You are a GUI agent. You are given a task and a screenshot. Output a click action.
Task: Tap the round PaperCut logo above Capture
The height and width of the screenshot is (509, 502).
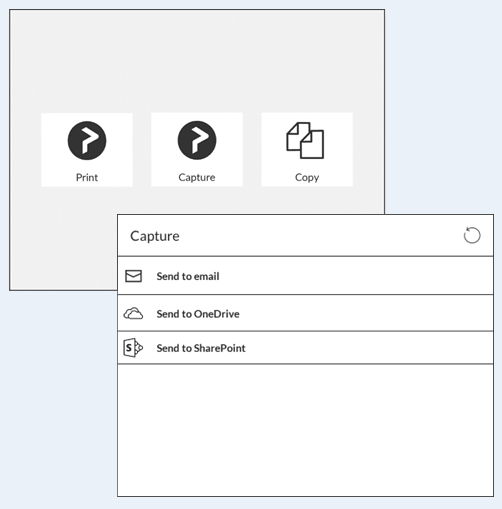(x=197, y=140)
